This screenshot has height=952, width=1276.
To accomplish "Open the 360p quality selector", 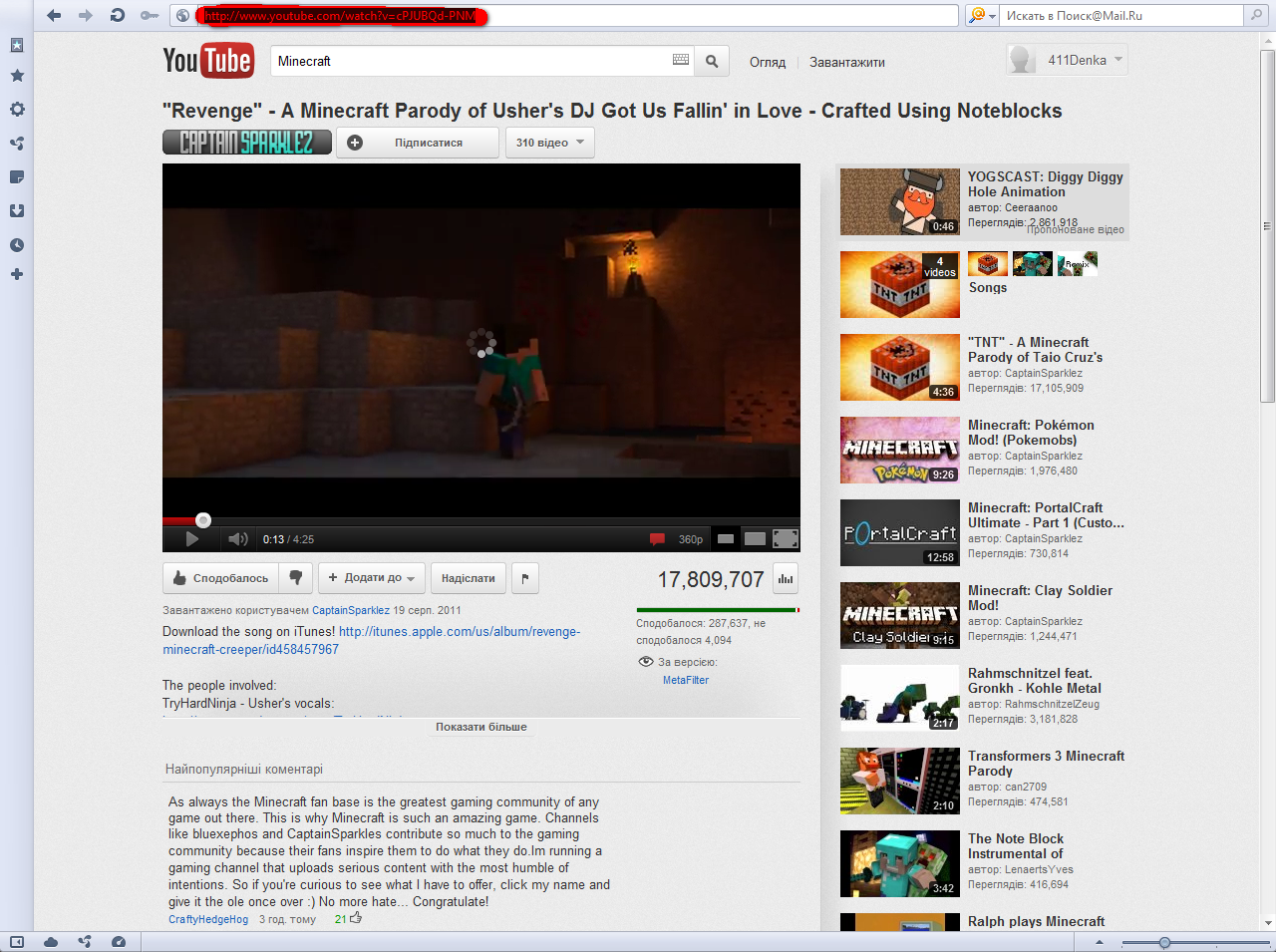I will pos(691,539).
